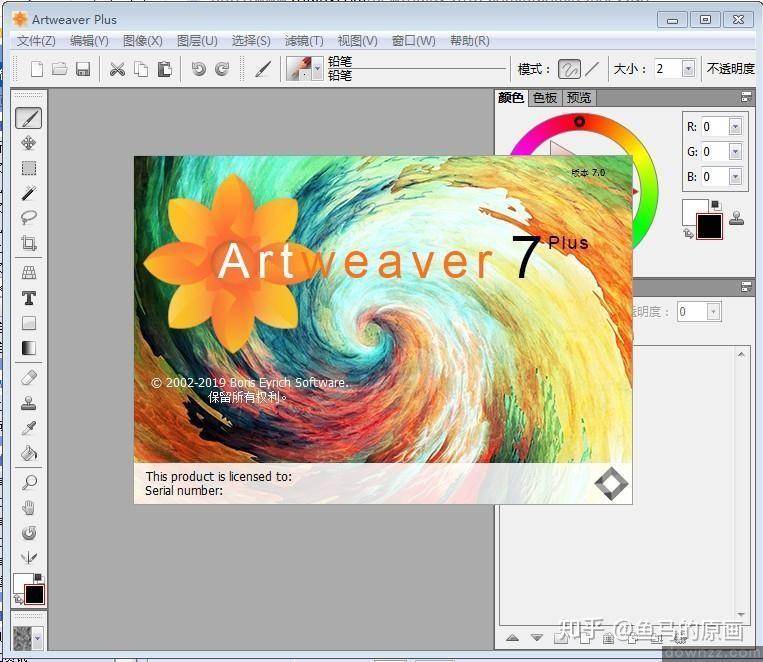Open the 视图 menu
Screen dimensions: 763x662
[358, 41]
